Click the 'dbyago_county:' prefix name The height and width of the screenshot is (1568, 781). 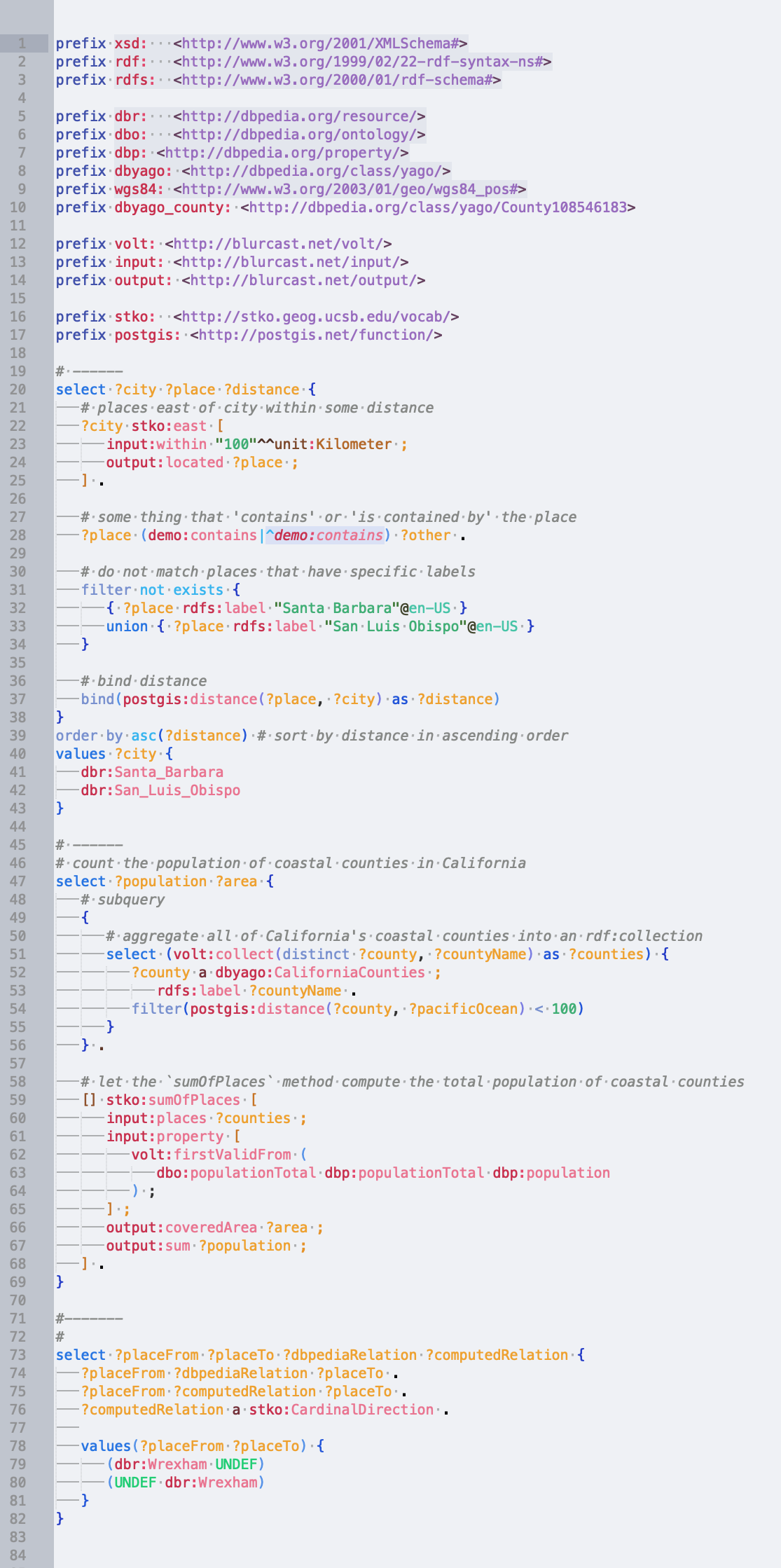pyautogui.click(x=173, y=207)
